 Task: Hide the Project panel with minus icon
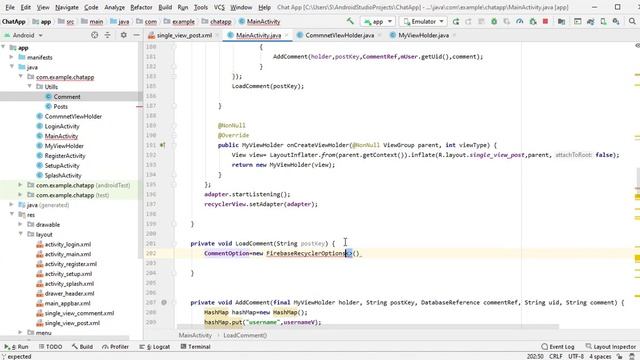tap(136, 35)
